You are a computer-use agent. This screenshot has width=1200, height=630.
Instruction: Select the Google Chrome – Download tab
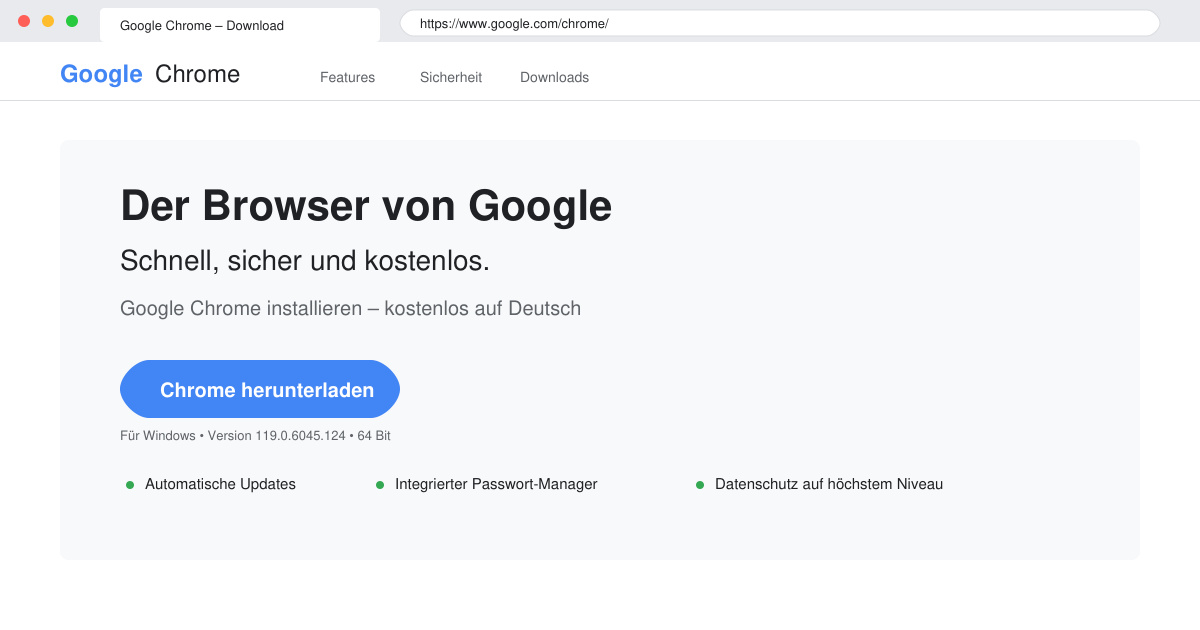(240, 25)
